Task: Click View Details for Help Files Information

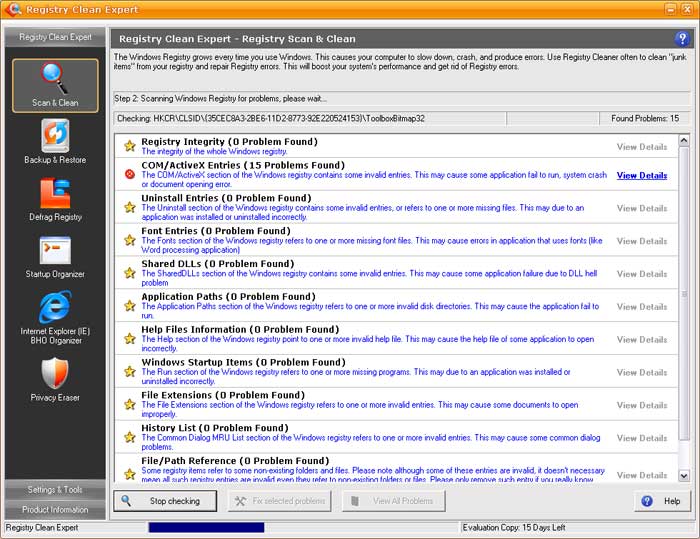Action: tap(642, 339)
